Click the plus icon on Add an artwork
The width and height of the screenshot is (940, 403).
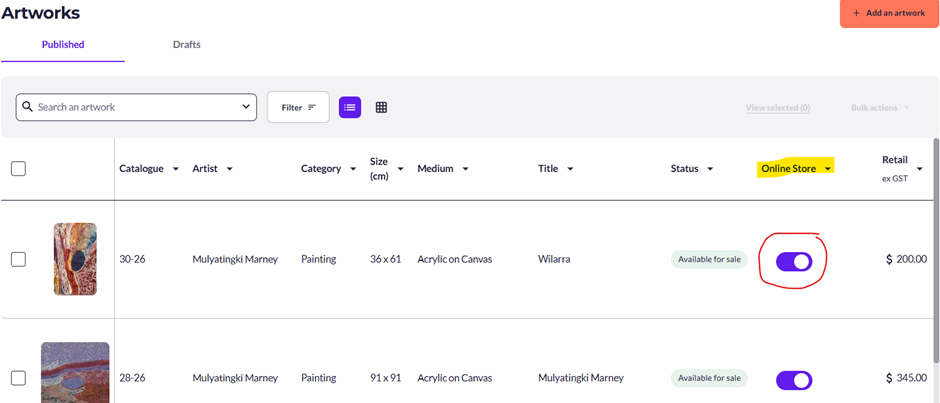point(856,13)
